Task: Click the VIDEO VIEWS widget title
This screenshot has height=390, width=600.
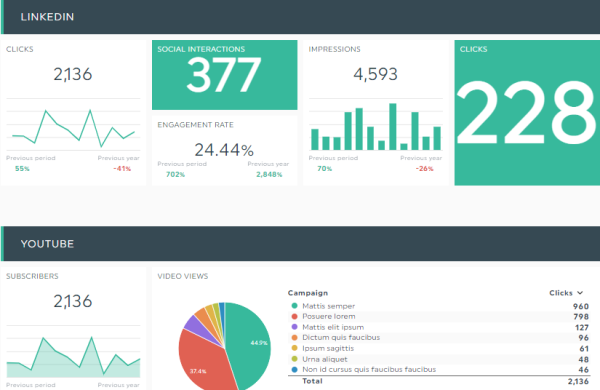Action: click(x=183, y=276)
